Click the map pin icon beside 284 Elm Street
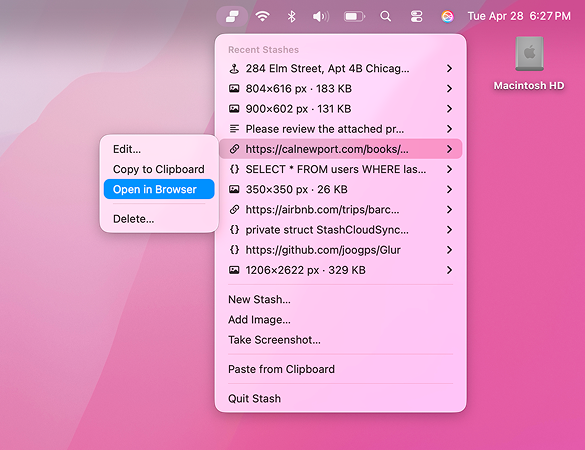Screen dimensions: 585x450 click(234, 68)
